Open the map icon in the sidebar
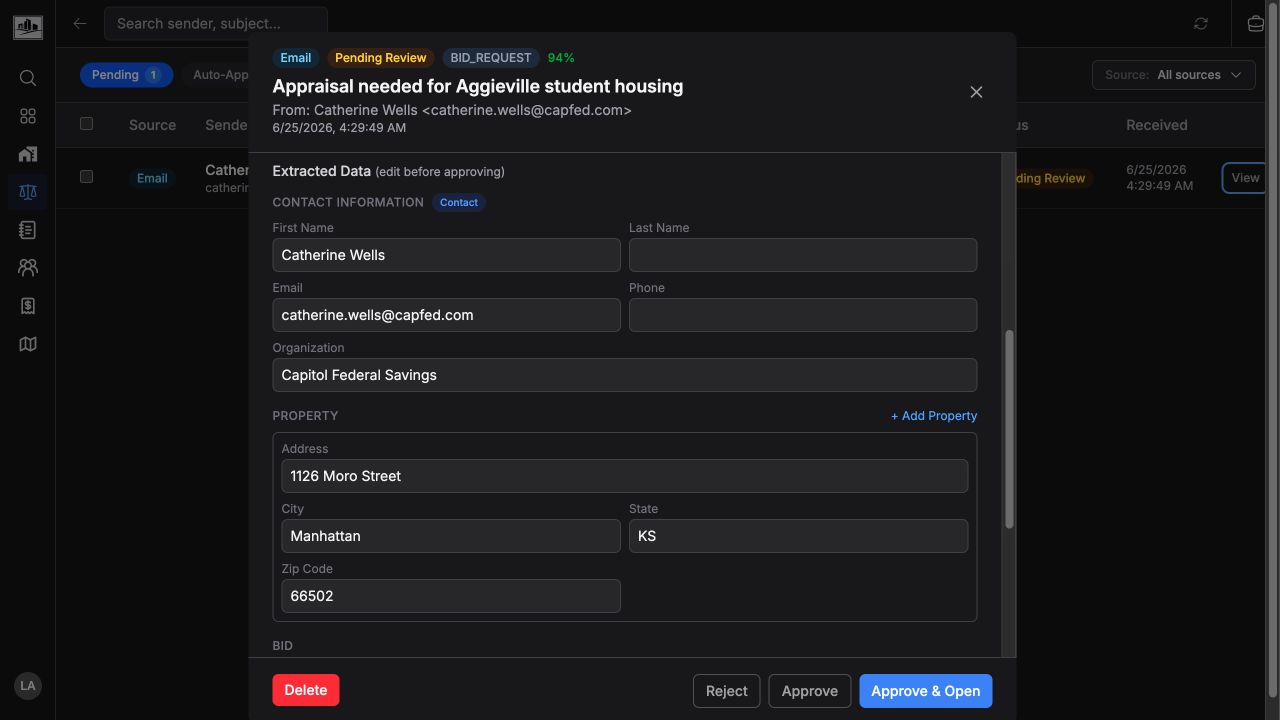This screenshot has height=720, width=1280. (28, 344)
